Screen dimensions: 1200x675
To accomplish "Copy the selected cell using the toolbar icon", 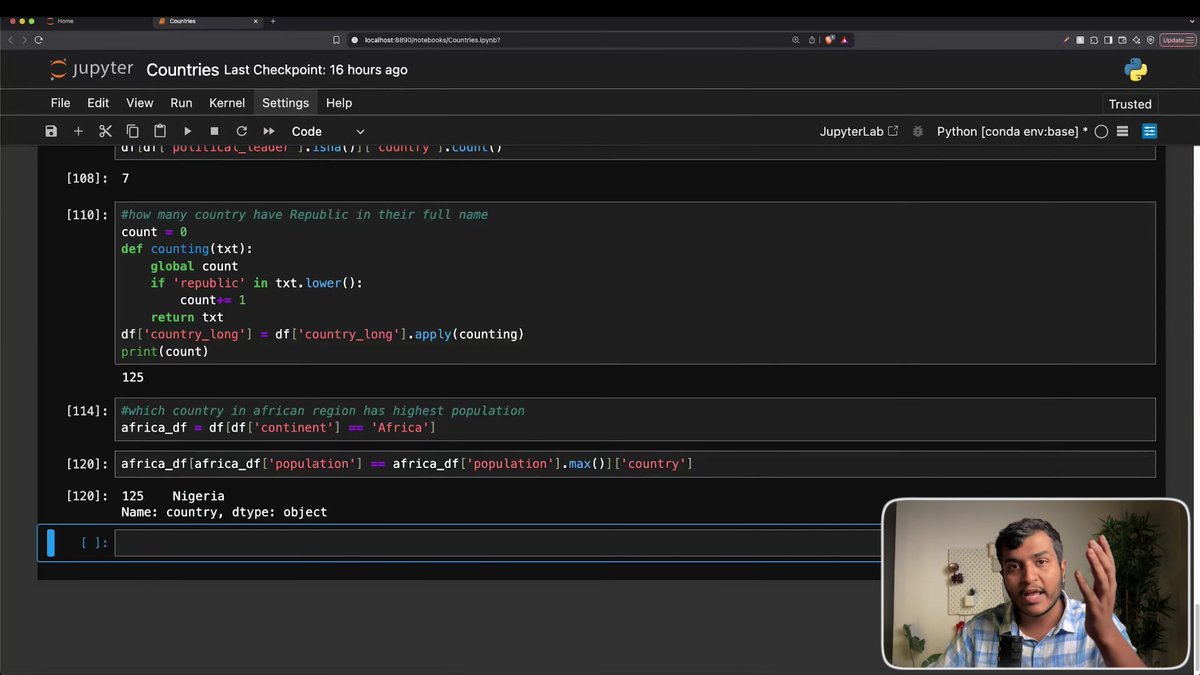I will pyautogui.click(x=132, y=131).
